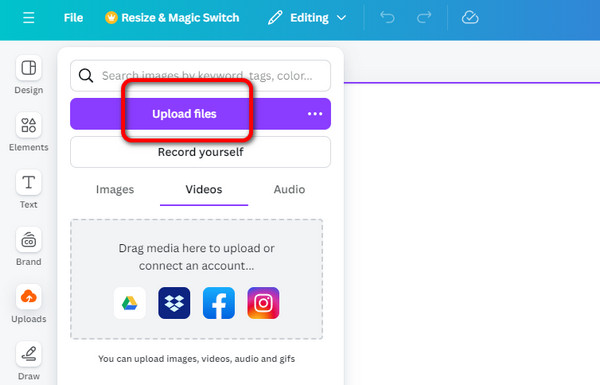Connect Facebook account
600x385 pixels.
219,303
